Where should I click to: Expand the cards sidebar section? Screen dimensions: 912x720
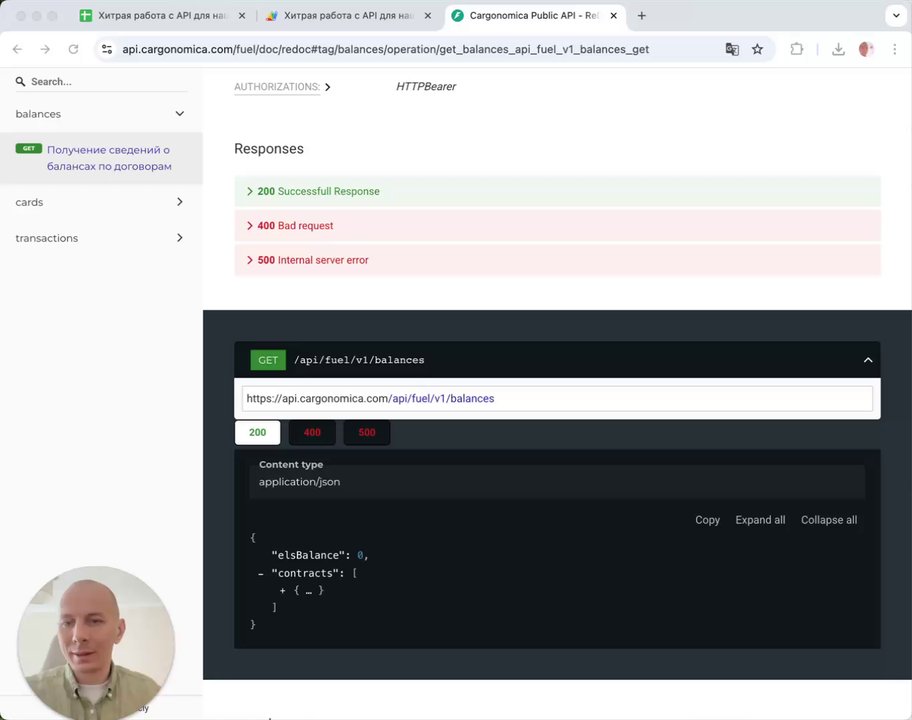(x=101, y=202)
